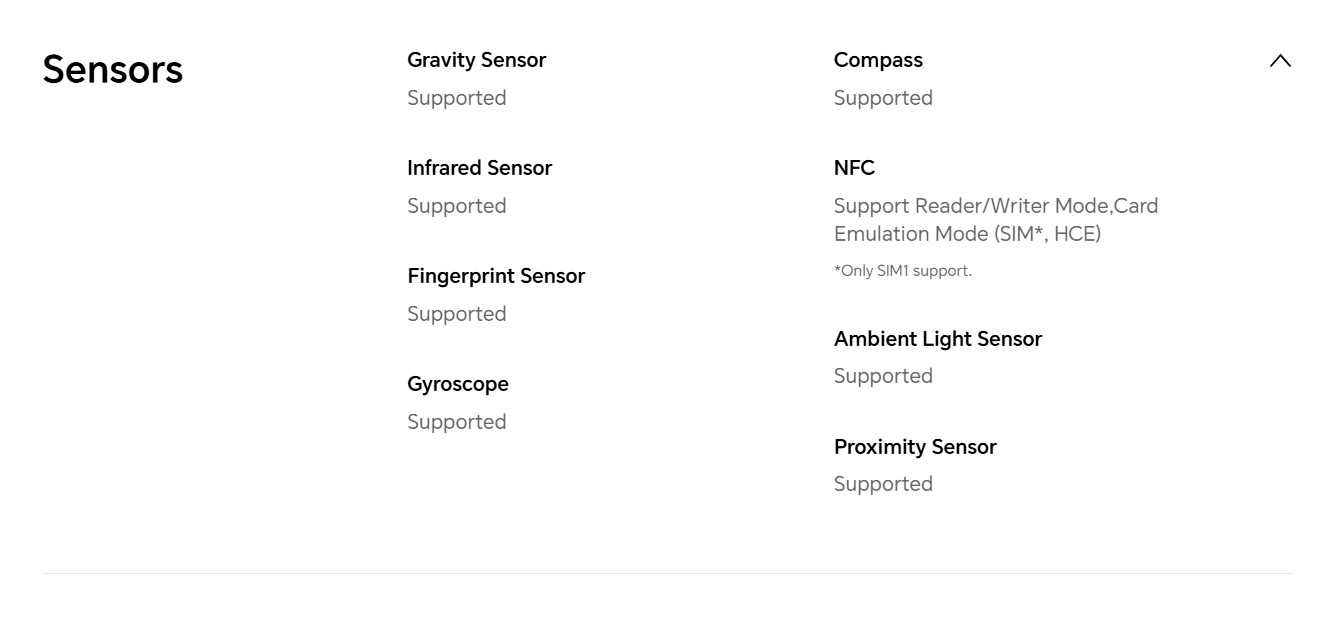1340x618 pixels.
Task: Click the Sensors section heading
Action: (113, 69)
